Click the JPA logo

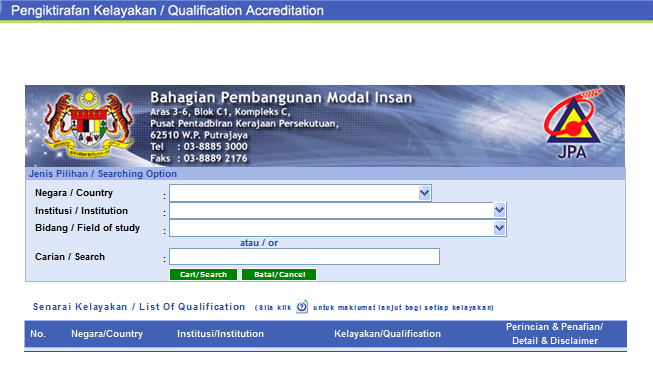(x=573, y=124)
